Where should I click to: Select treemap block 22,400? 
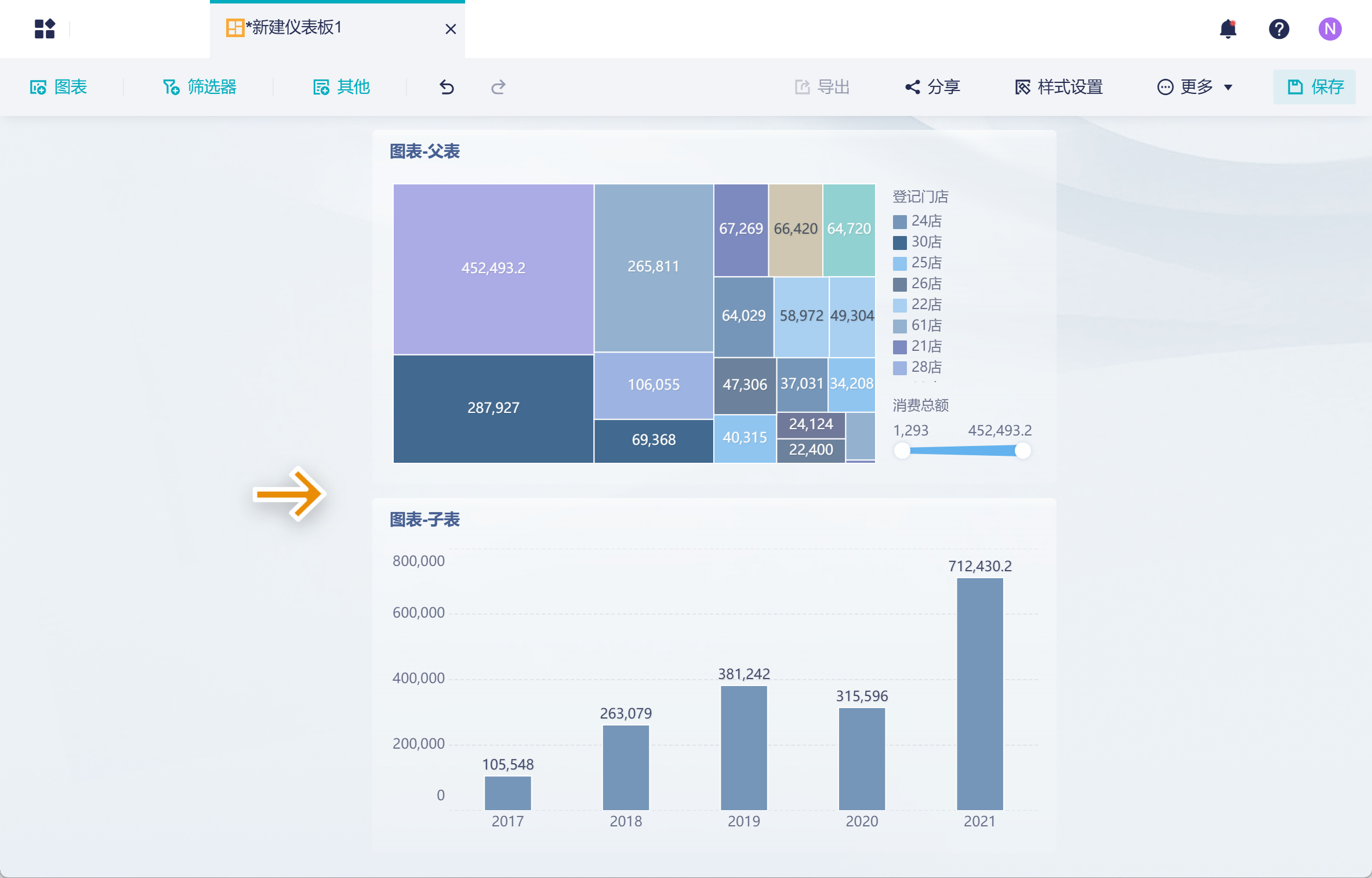coord(811,451)
